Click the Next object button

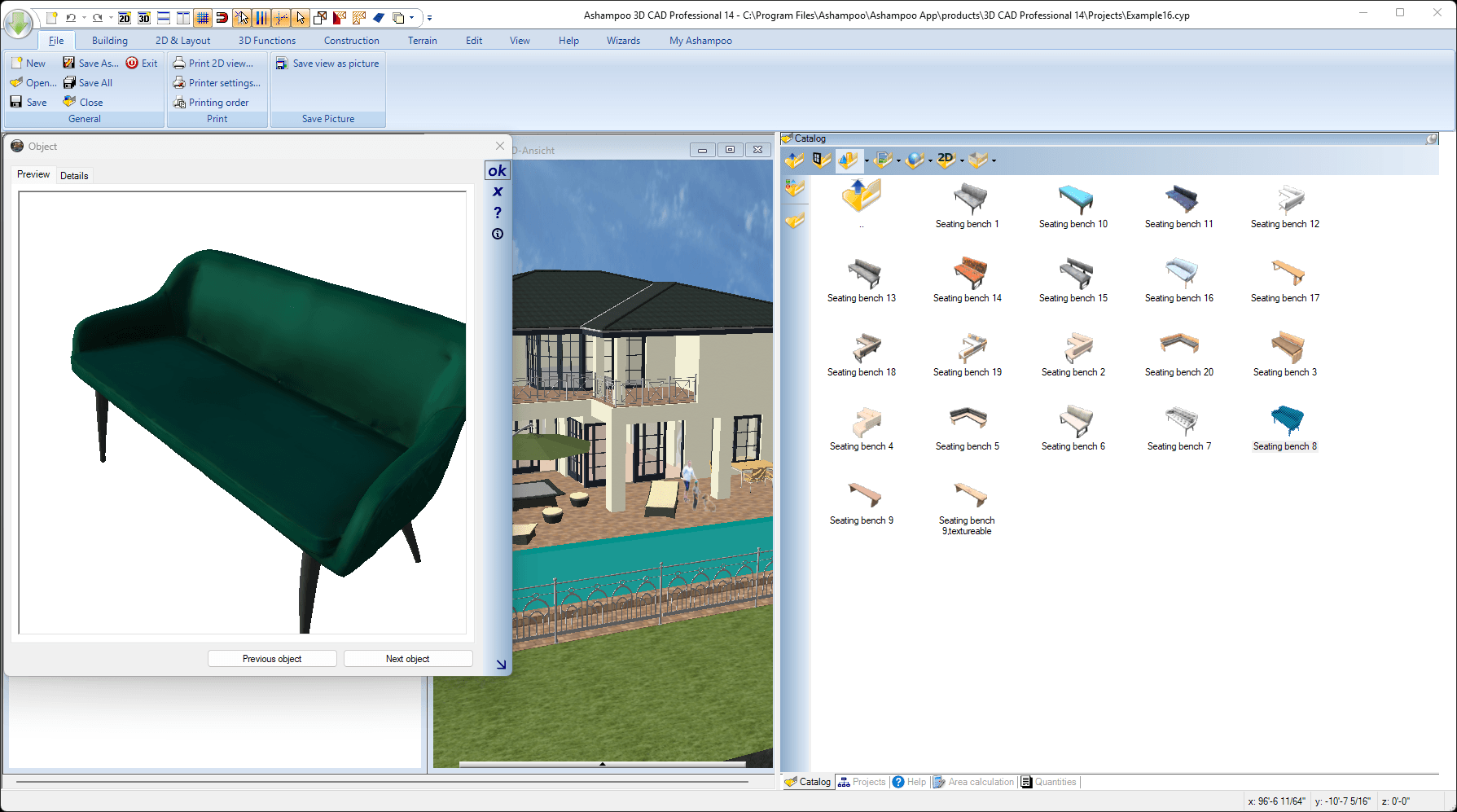(x=407, y=659)
